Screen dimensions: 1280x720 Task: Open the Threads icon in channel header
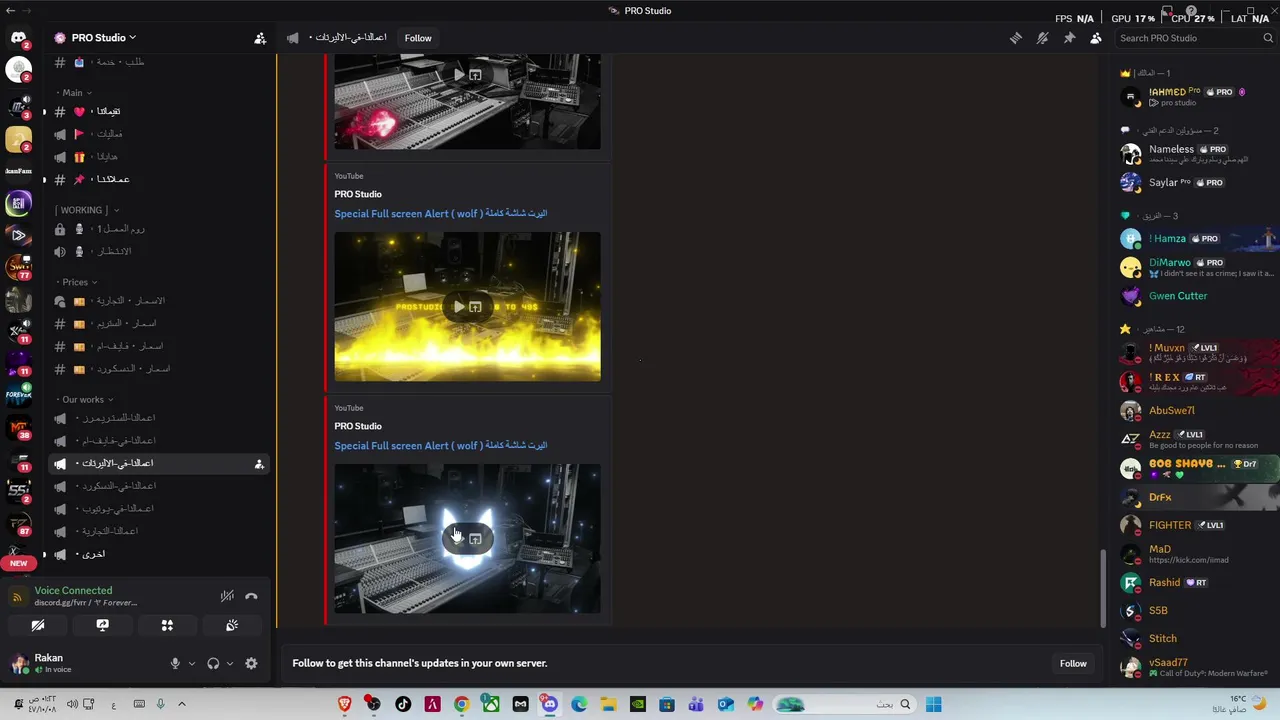1016,38
